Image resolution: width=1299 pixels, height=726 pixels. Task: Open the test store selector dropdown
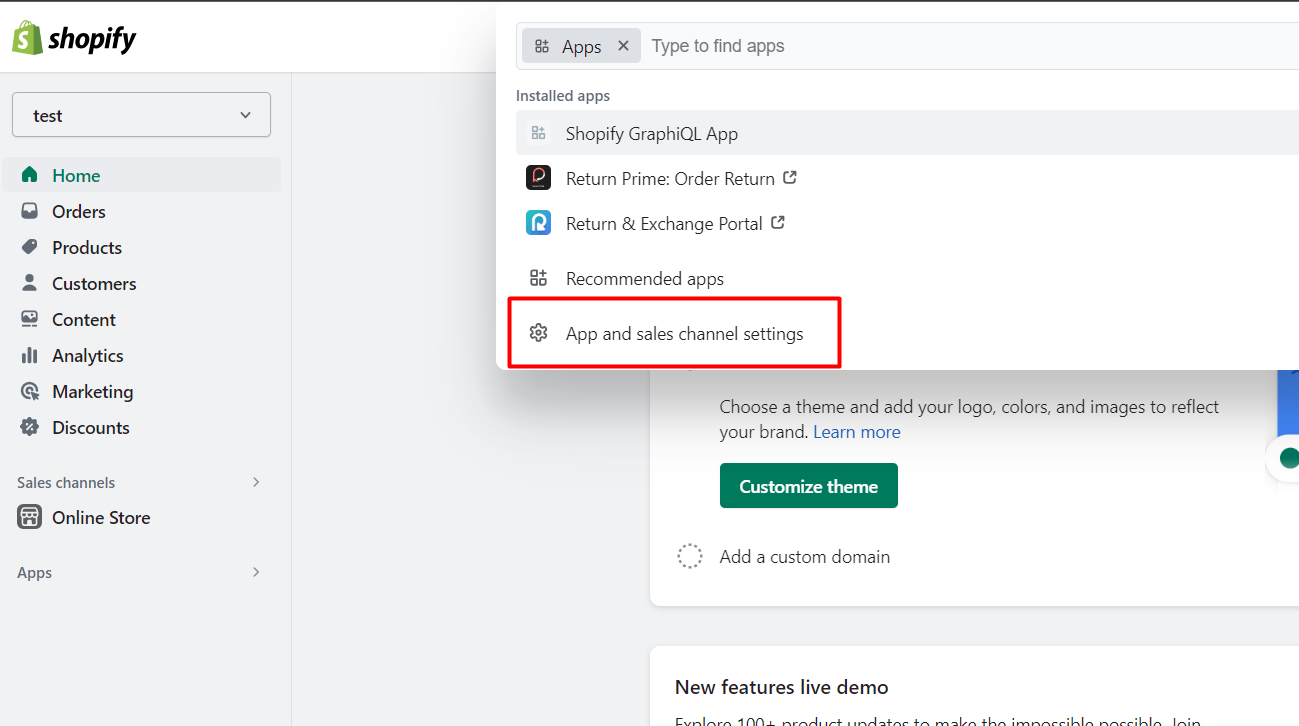tap(141, 115)
